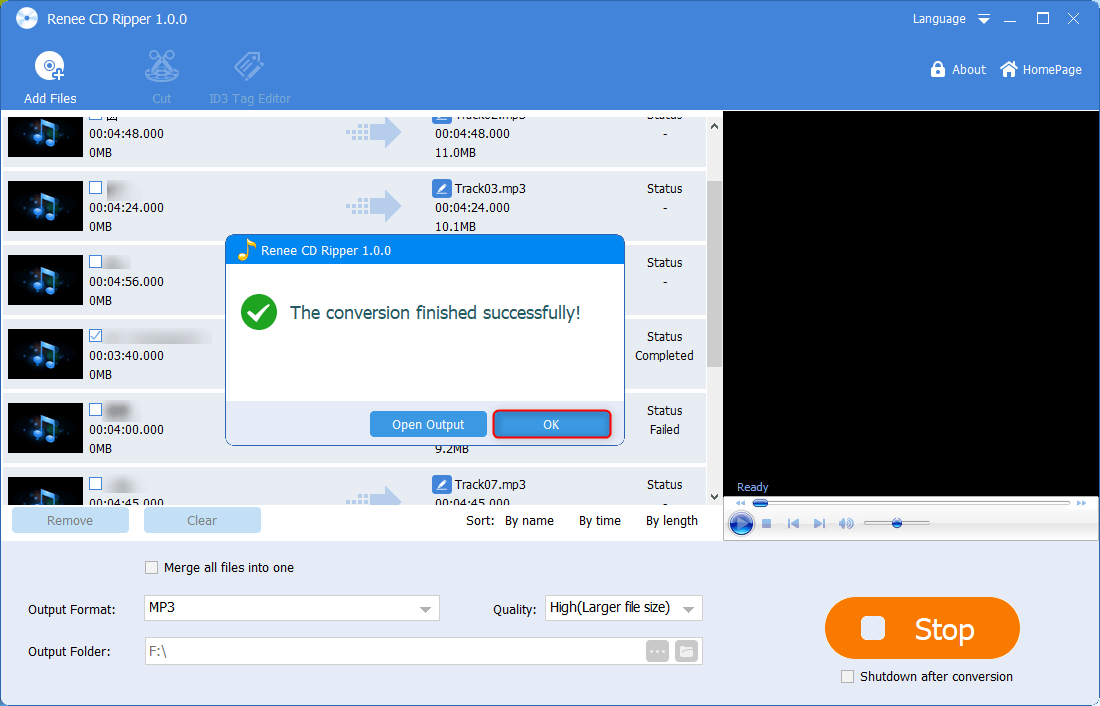
Task: Click the file list scroll down arrow
Action: (x=714, y=497)
